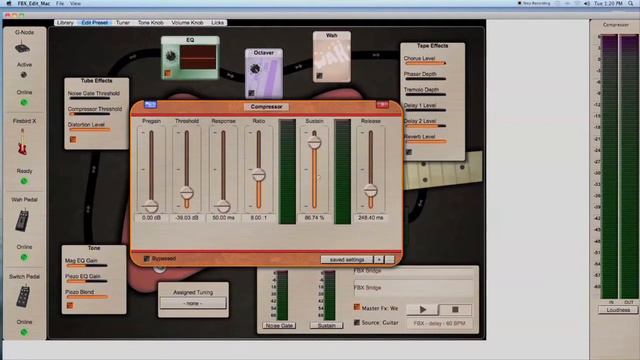
Task: Open the FBX_Edit_Mac application menu
Action: 34,3
